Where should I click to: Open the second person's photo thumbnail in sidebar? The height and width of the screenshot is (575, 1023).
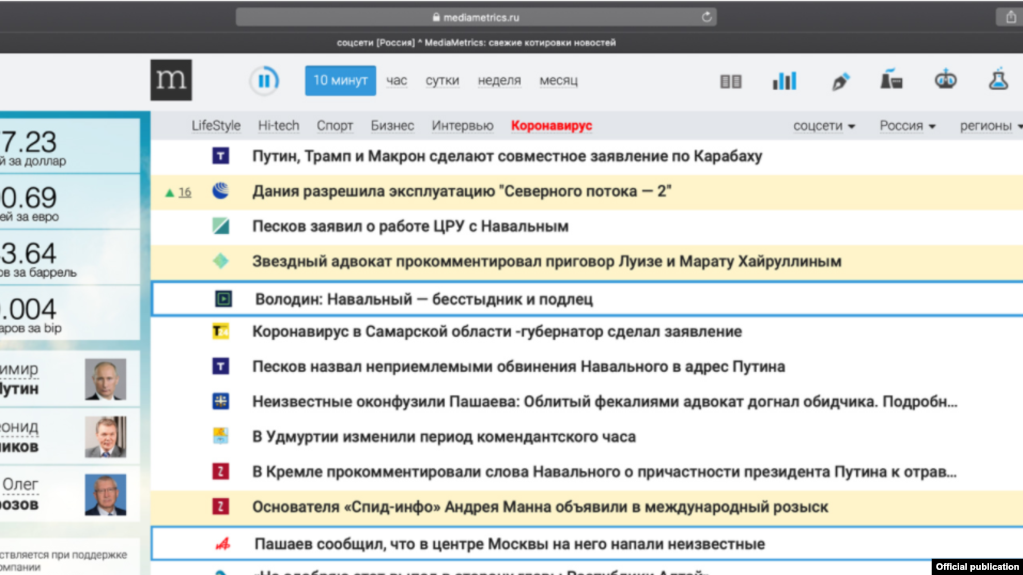click(105, 437)
